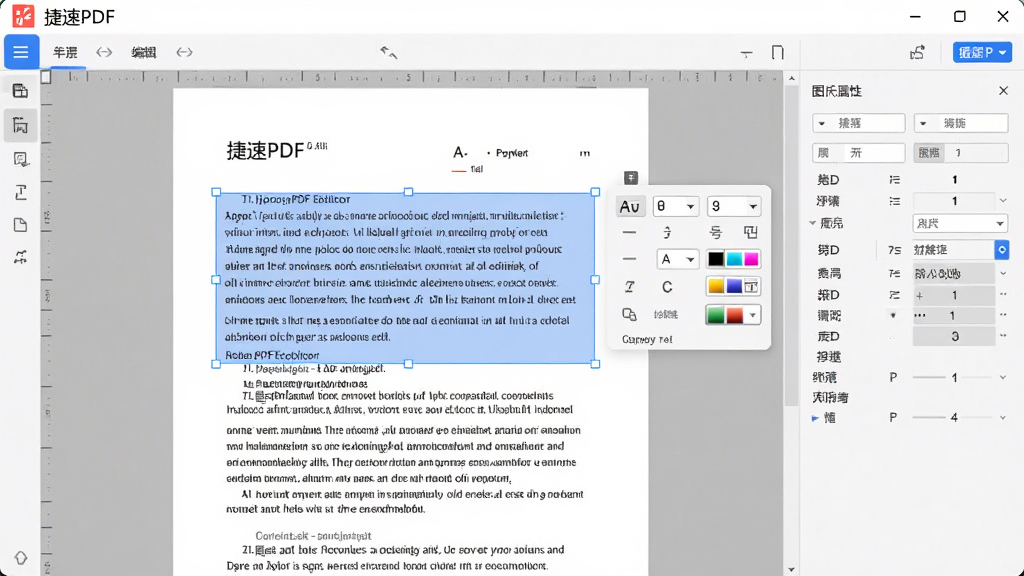Click the first icon in left sidebar
Image resolution: width=1024 pixels, height=576 pixels.
(x=20, y=91)
